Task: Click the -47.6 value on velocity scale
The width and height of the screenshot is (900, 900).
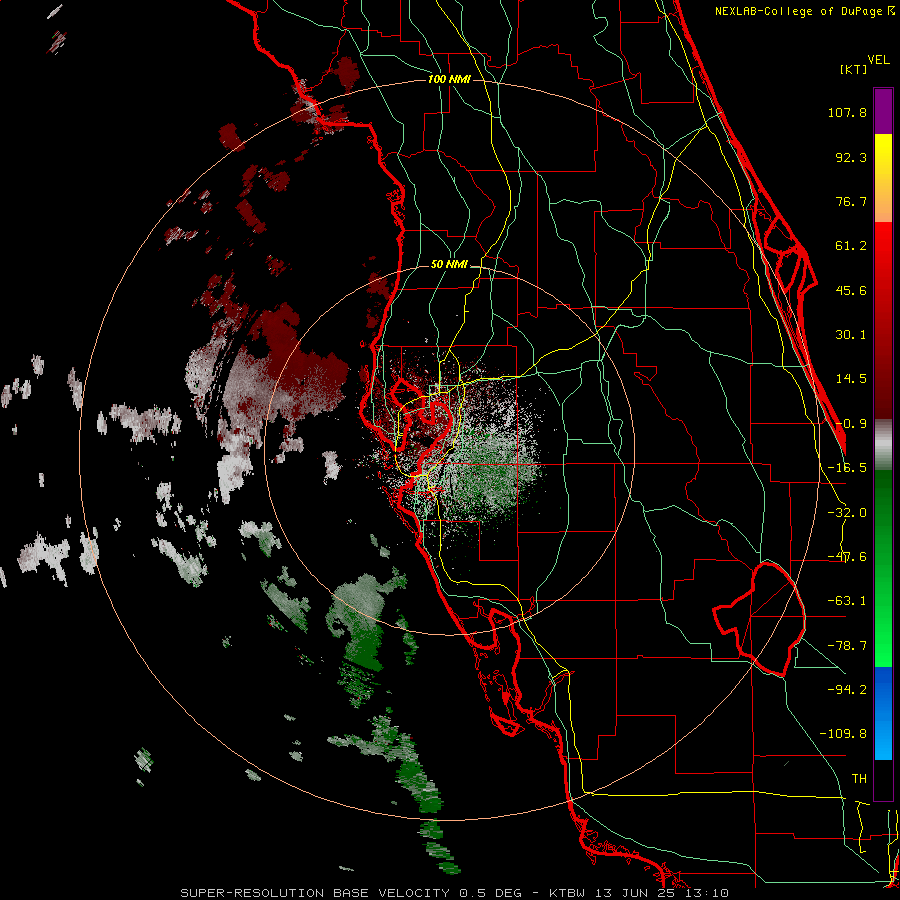Action: [847, 557]
